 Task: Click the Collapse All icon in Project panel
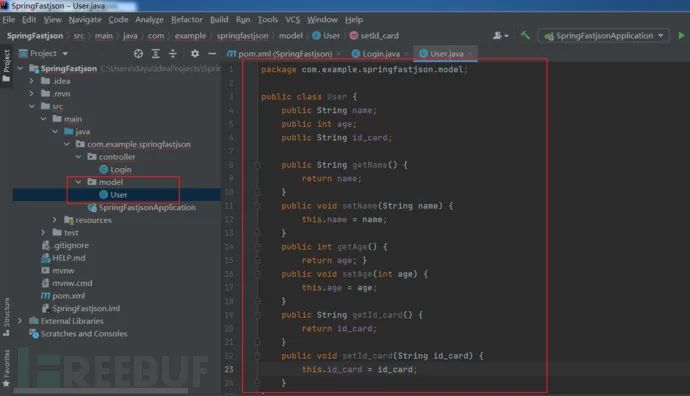click(173, 54)
